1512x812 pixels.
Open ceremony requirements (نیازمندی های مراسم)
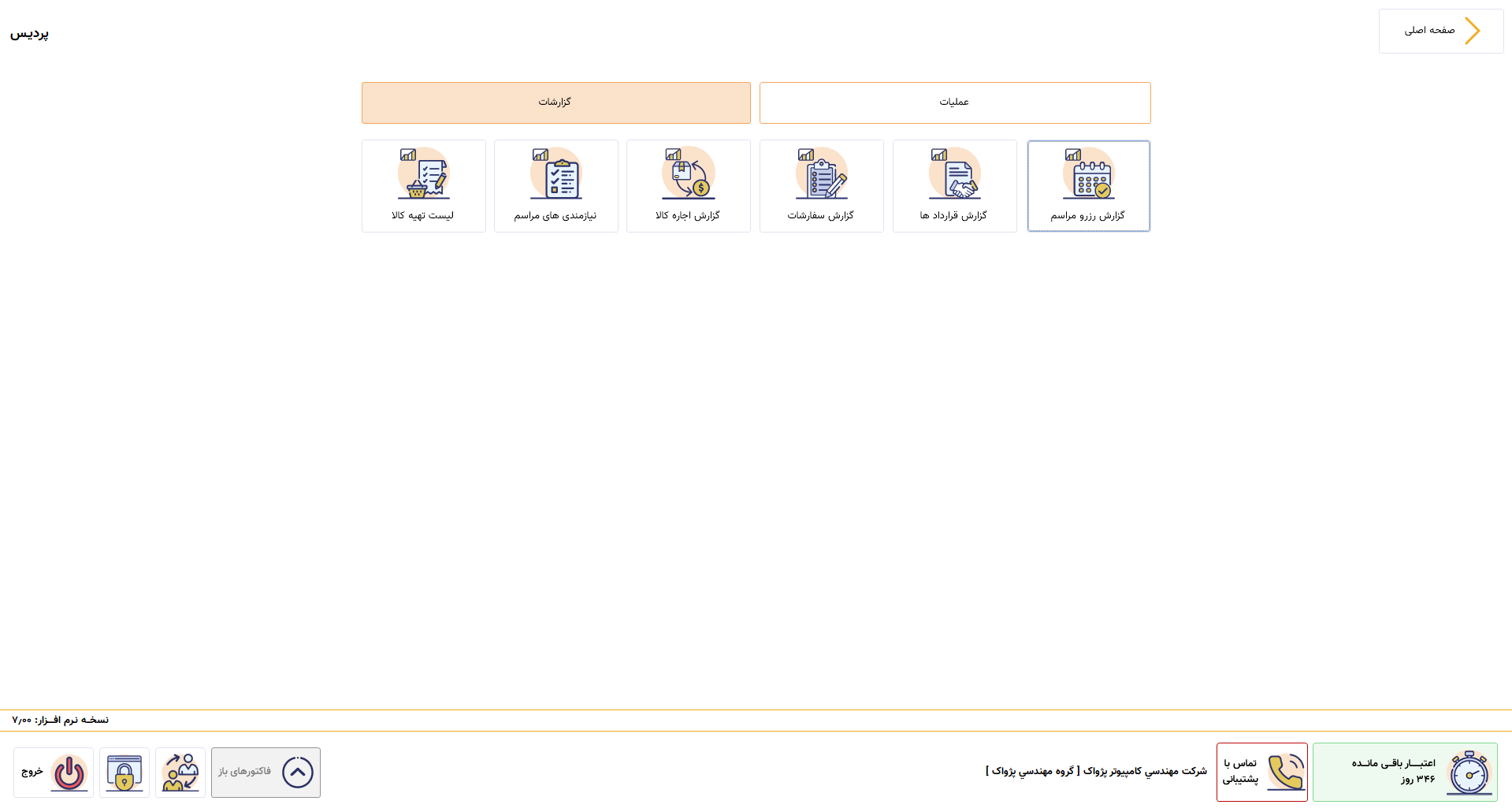point(555,186)
